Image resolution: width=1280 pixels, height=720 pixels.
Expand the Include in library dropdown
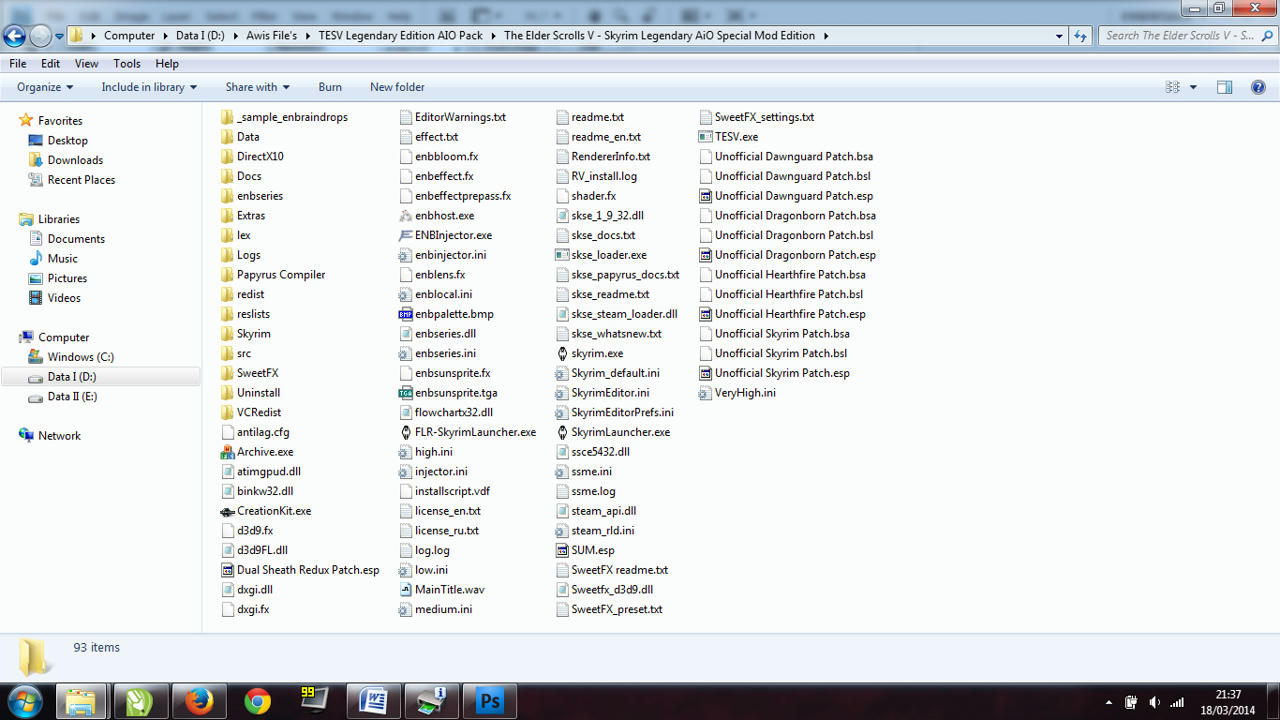[x=149, y=87]
